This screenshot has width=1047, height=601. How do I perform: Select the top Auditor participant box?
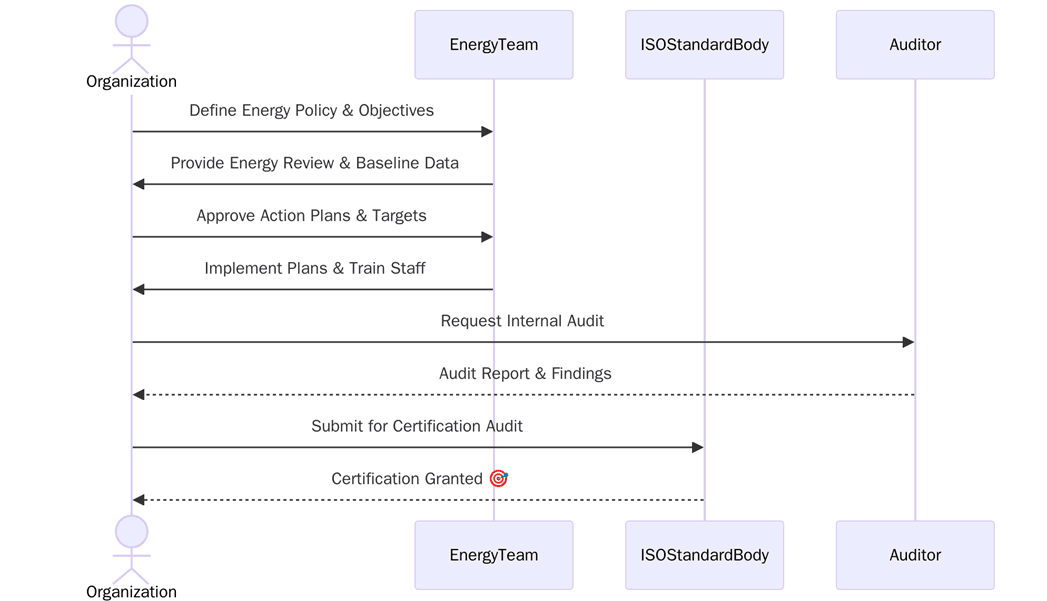tap(914, 45)
